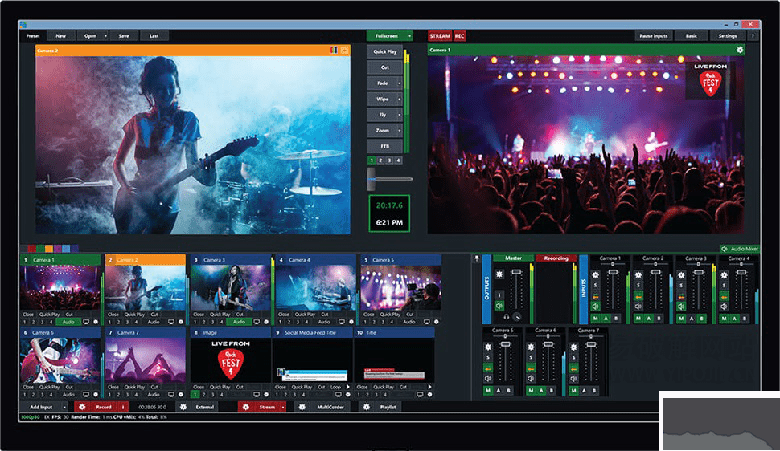The height and width of the screenshot is (451, 780).
Task: Click the MultiCorder settings gear icon
Action: 301,407
